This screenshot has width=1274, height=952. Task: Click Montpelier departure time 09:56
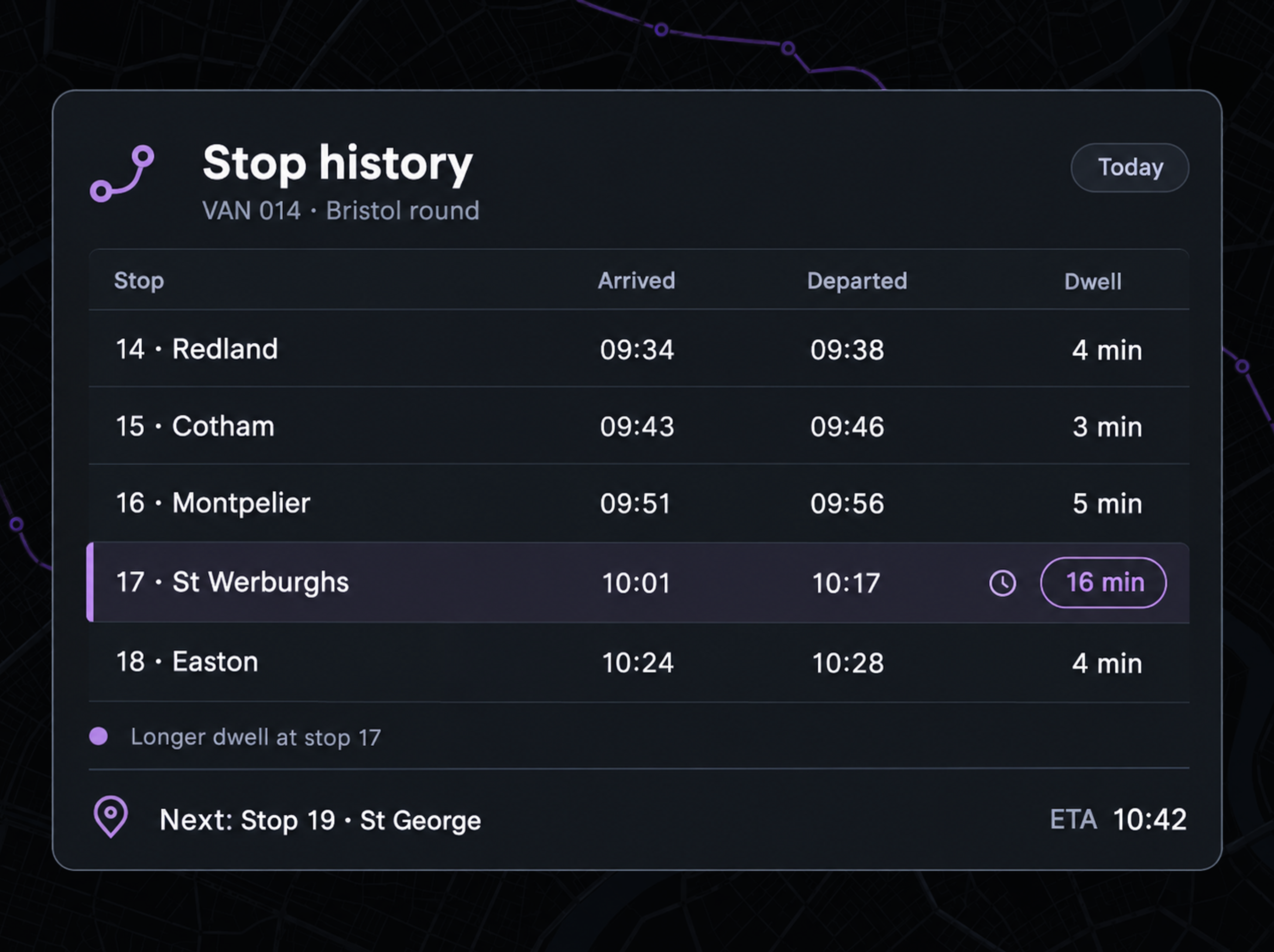point(847,503)
